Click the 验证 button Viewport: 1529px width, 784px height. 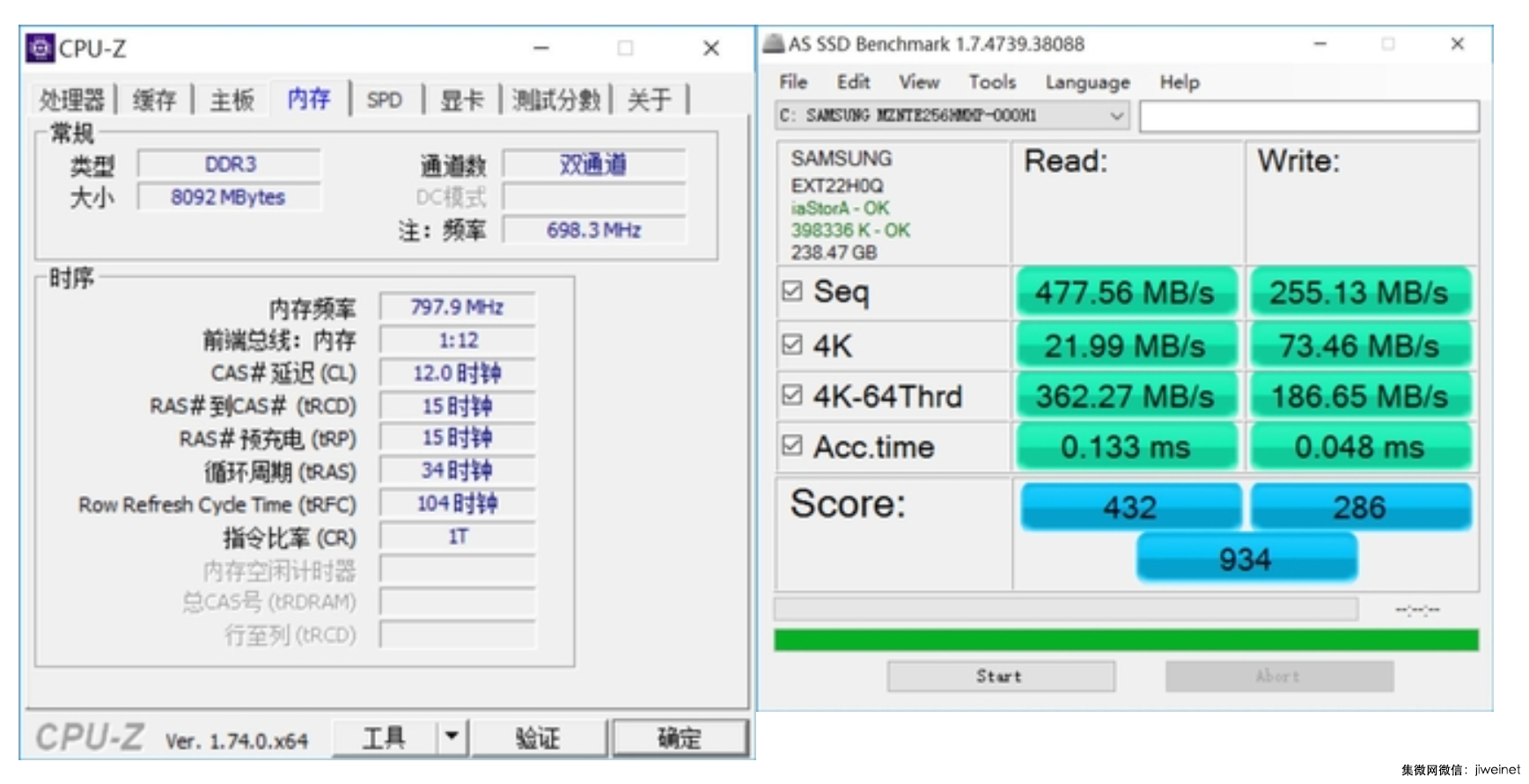[538, 737]
